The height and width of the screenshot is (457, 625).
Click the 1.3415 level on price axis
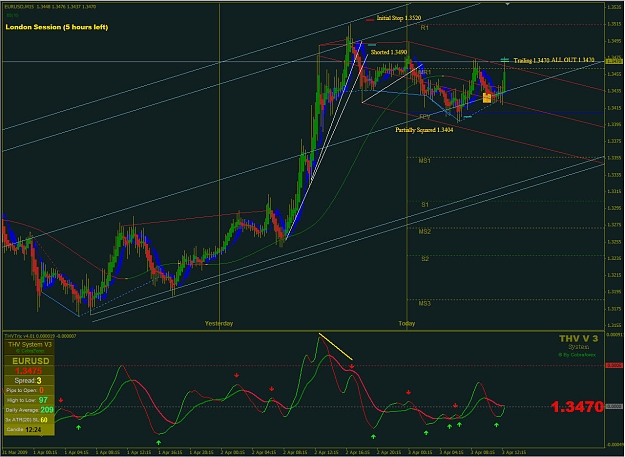614,108
